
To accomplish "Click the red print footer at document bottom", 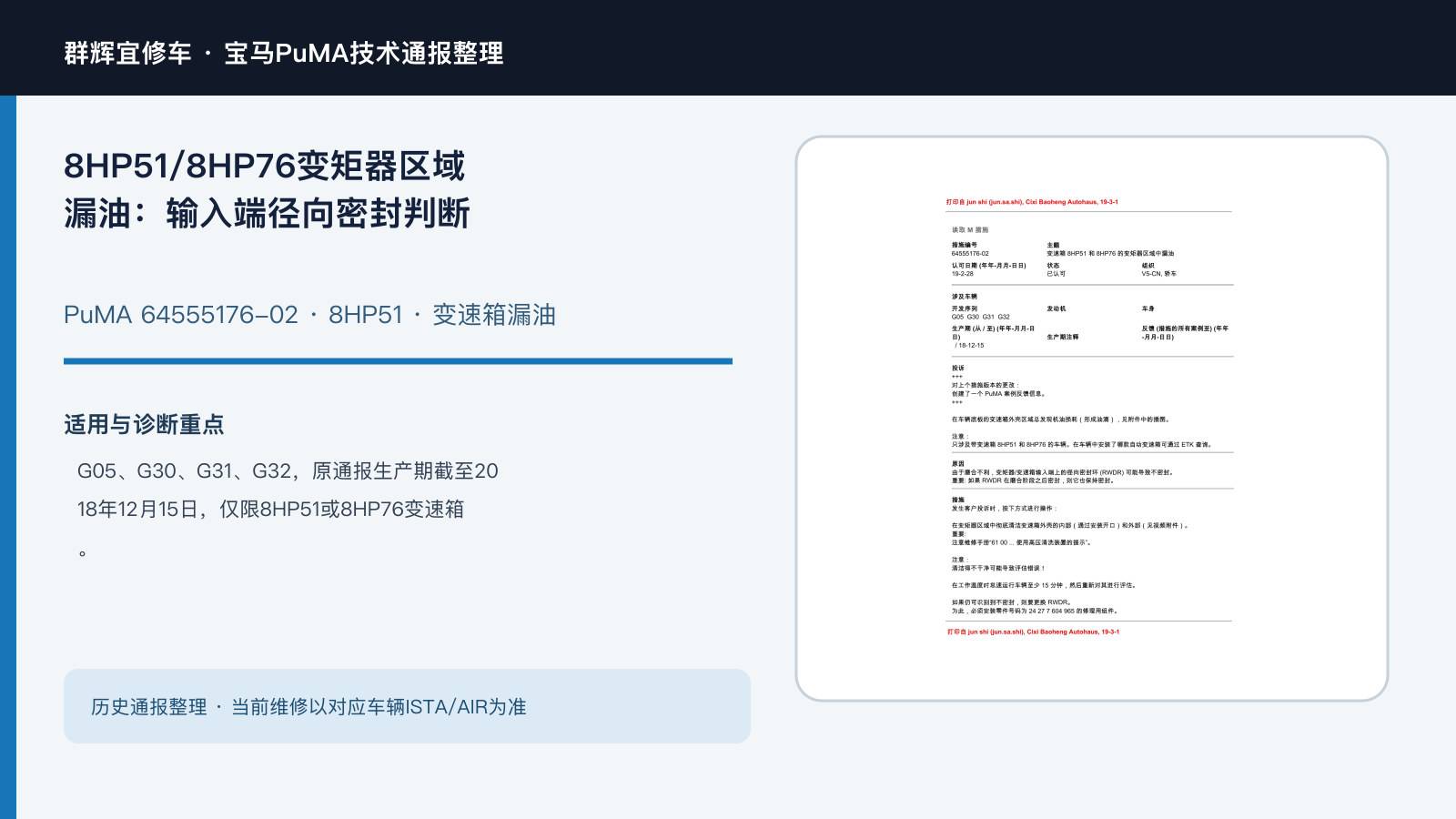I will (x=1033, y=632).
